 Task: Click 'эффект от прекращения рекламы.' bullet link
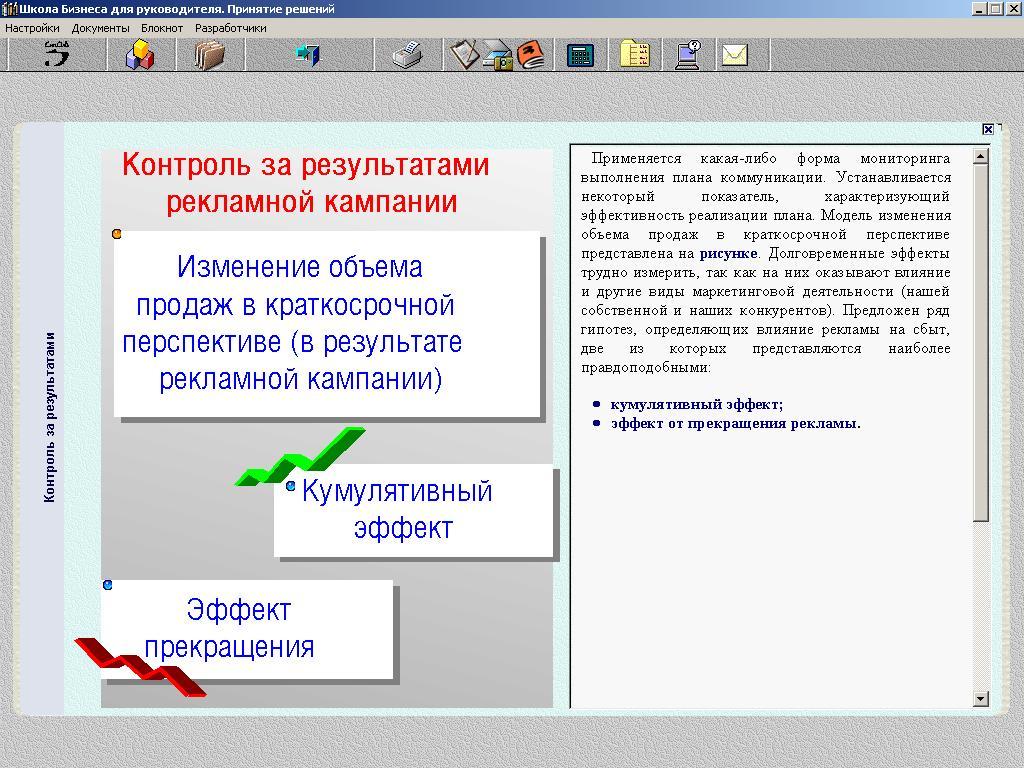coord(736,423)
